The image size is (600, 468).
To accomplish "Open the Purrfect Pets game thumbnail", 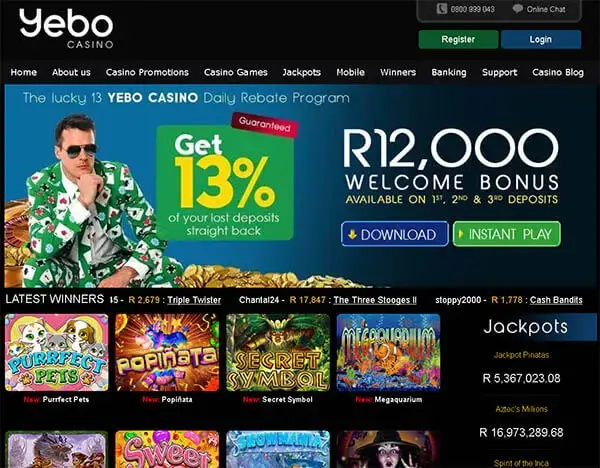I will tap(57, 352).
